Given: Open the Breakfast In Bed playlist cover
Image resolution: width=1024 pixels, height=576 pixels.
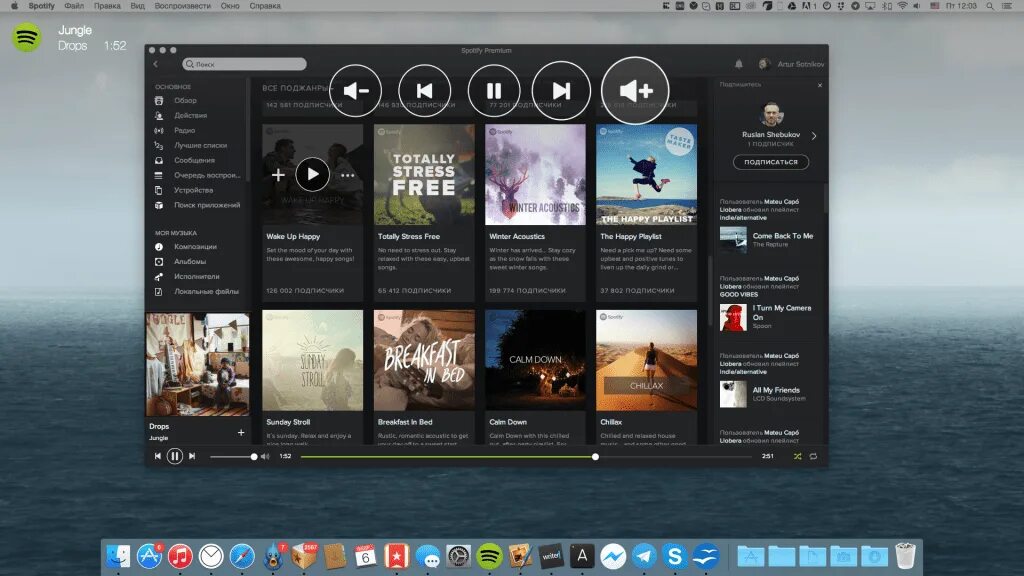Looking at the screenshot, I should pos(424,360).
